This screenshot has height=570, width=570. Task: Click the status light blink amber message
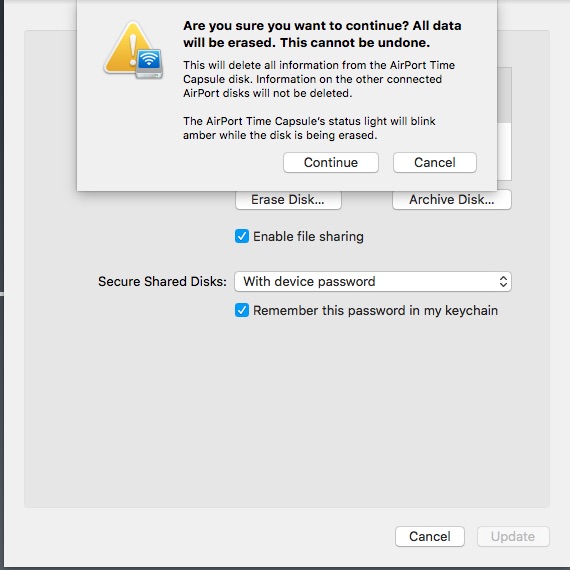pyautogui.click(x=309, y=128)
